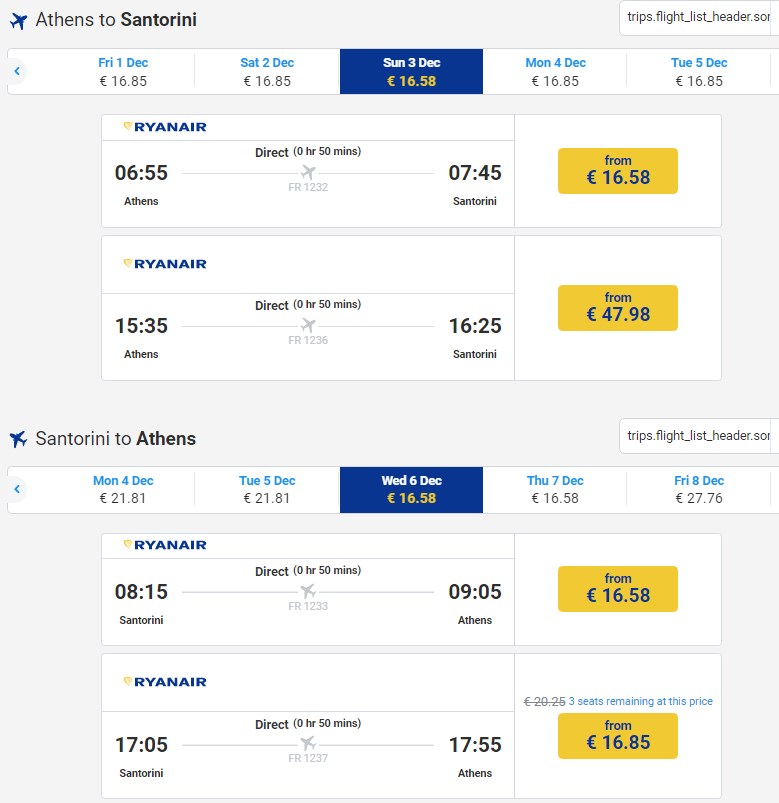Select the € 47.98 fare for 15:35 flight

tap(617, 308)
